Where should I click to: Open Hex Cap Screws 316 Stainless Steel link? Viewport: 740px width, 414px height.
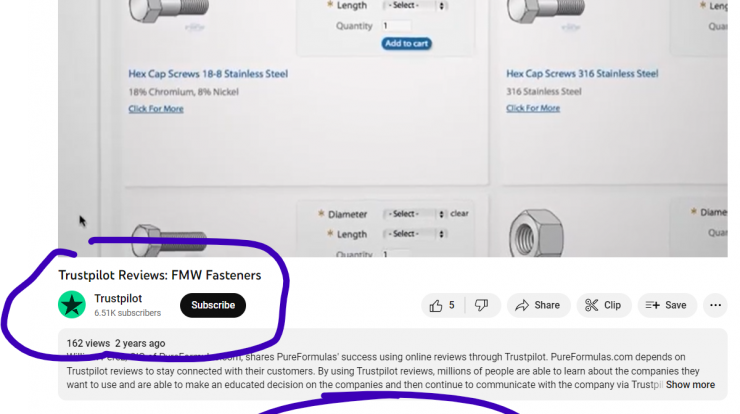tap(582, 74)
